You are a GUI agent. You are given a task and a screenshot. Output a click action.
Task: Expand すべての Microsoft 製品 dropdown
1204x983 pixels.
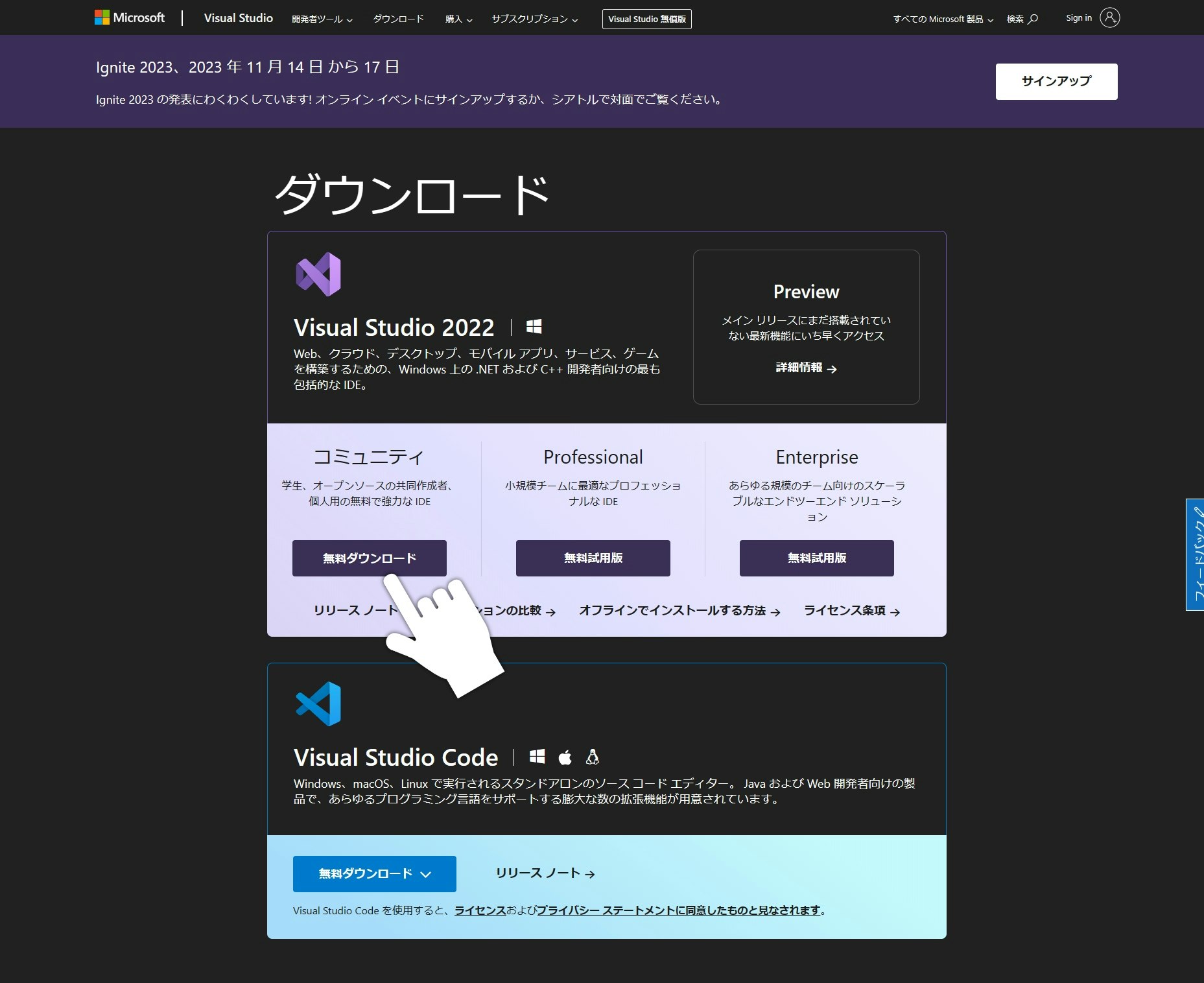tap(943, 19)
